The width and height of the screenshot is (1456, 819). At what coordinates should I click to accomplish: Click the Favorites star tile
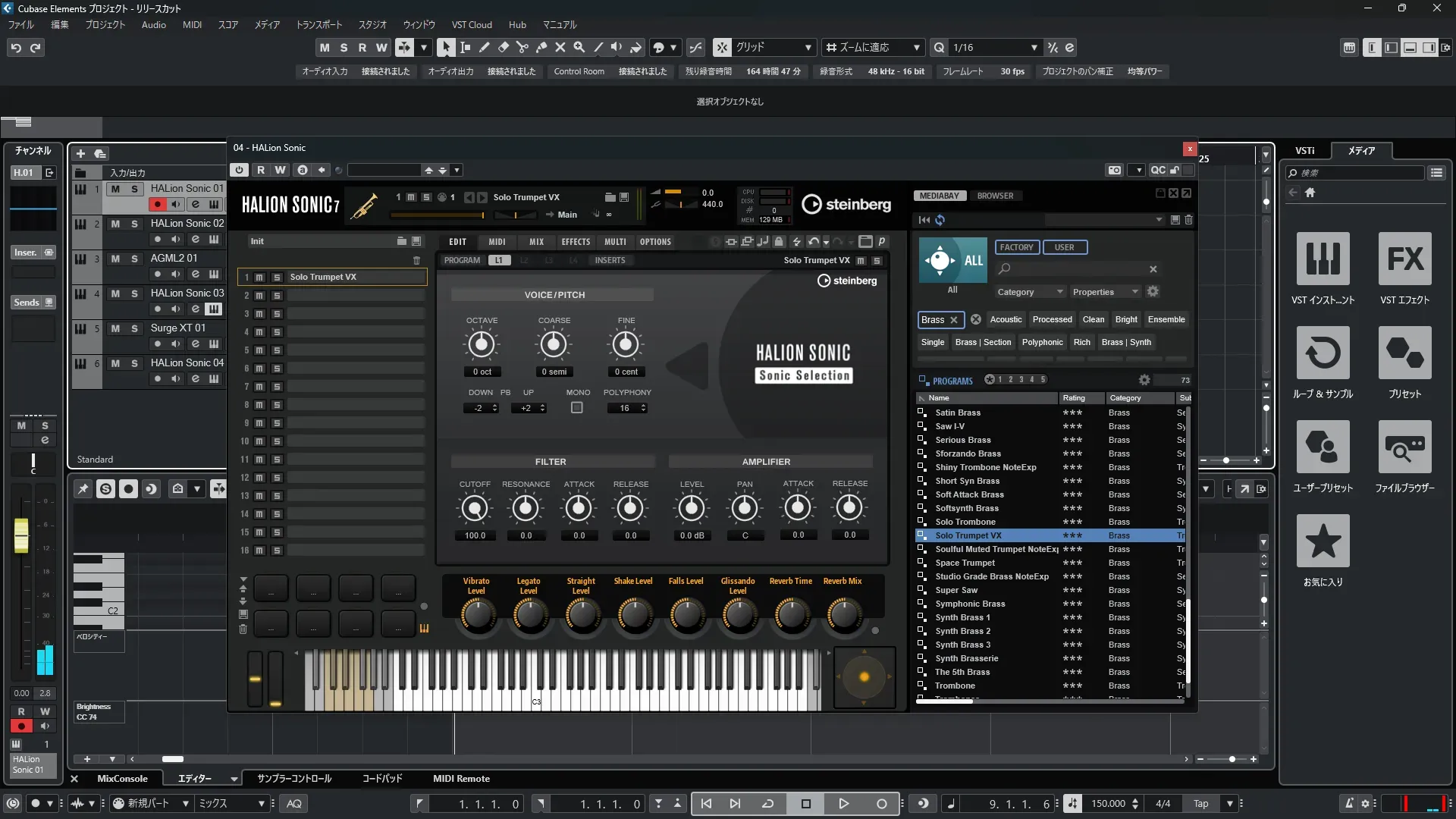(x=1323, y=541)
